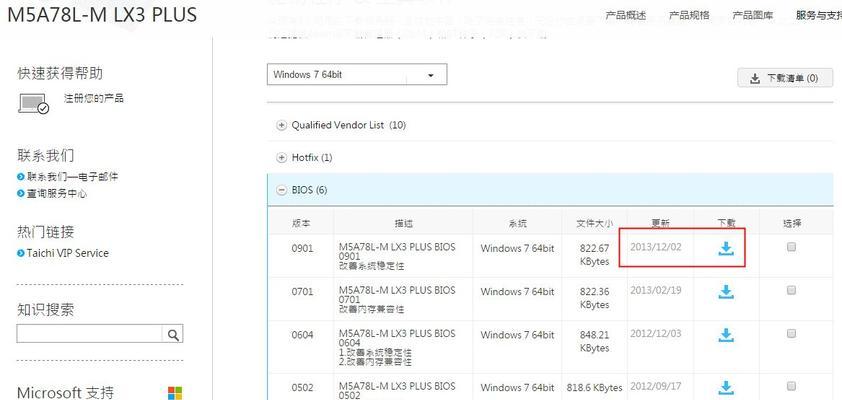Image resolution: width=842 pixels, height=400 pixels.
Task: Download BIOS version 0604
Action: 726,335
